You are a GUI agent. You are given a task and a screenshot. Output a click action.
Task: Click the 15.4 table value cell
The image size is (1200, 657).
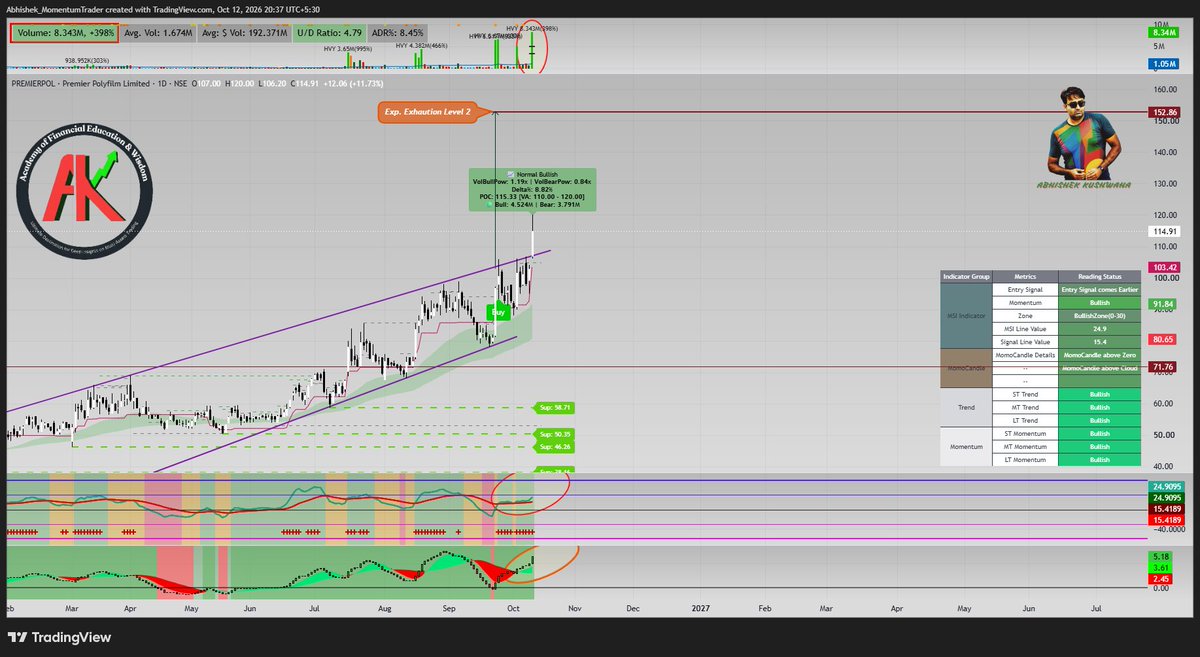(1100, 342)
